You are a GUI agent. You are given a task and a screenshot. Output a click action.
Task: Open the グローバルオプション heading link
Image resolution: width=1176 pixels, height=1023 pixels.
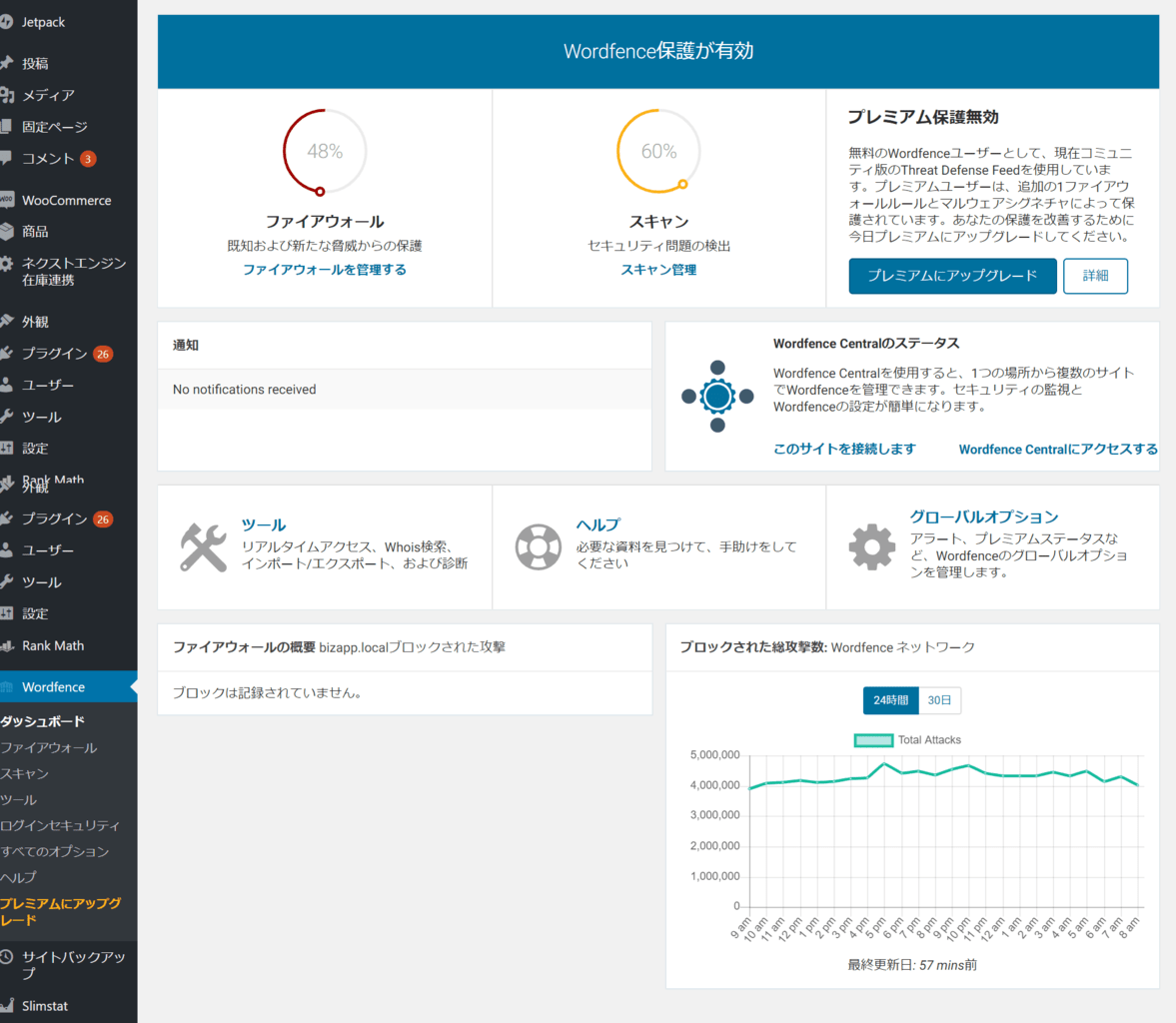coord(984,516)
